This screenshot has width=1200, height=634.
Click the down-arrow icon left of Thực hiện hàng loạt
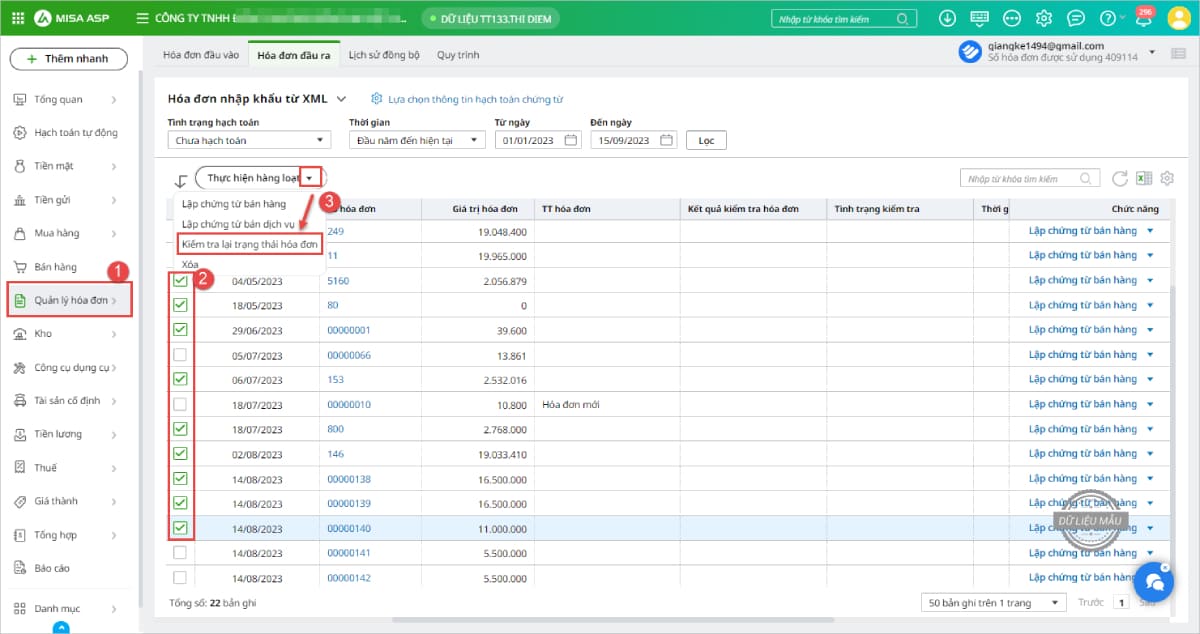[x=181, y=180]
